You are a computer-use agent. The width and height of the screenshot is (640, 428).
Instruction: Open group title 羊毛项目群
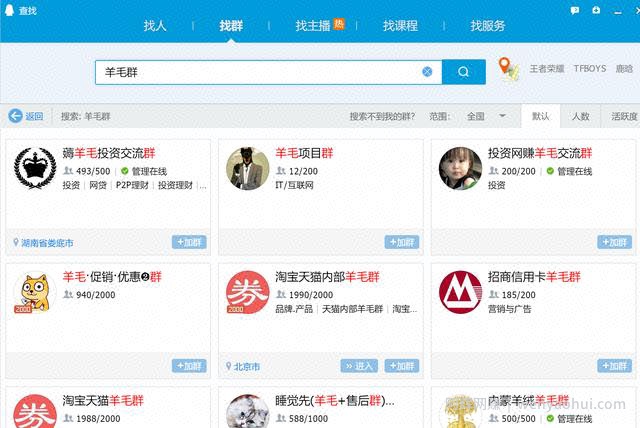[x=304, y=153]
